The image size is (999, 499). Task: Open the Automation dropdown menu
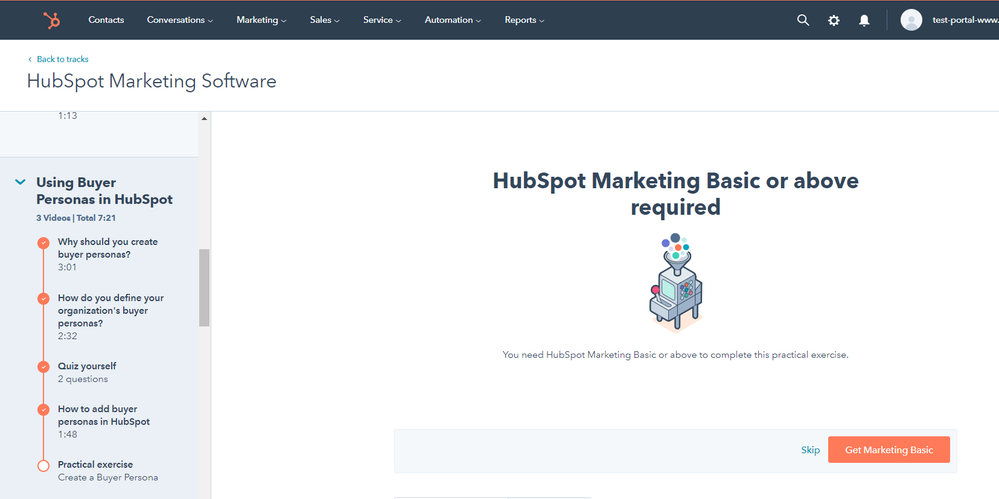point(452,20)
